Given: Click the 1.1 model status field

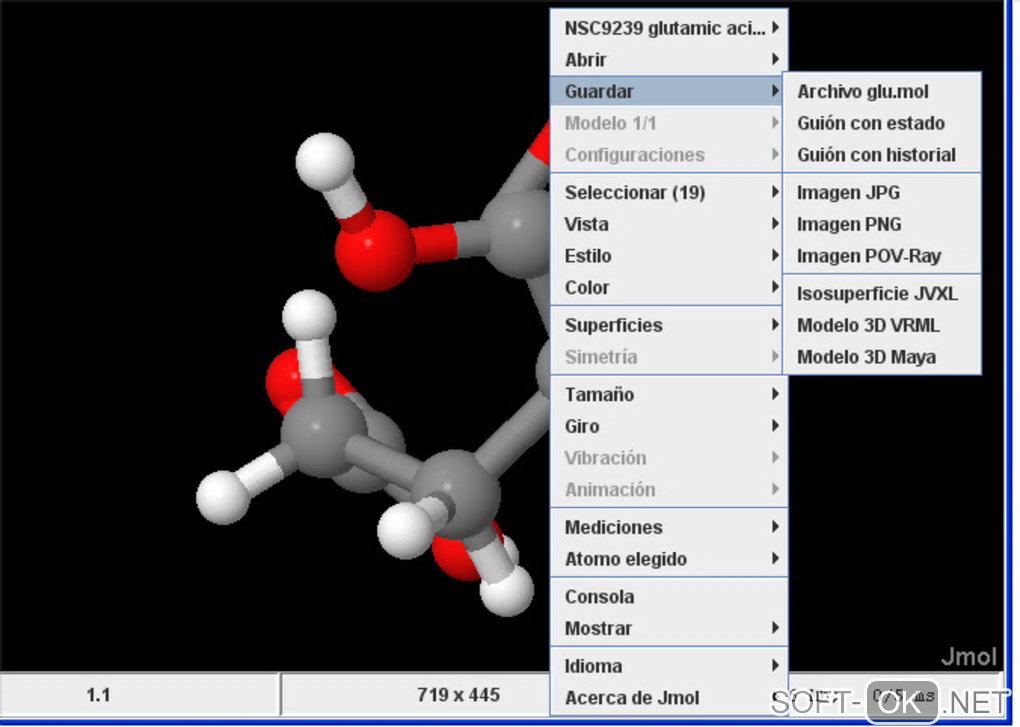Looking at the screenshot, I should pos(140,695).
